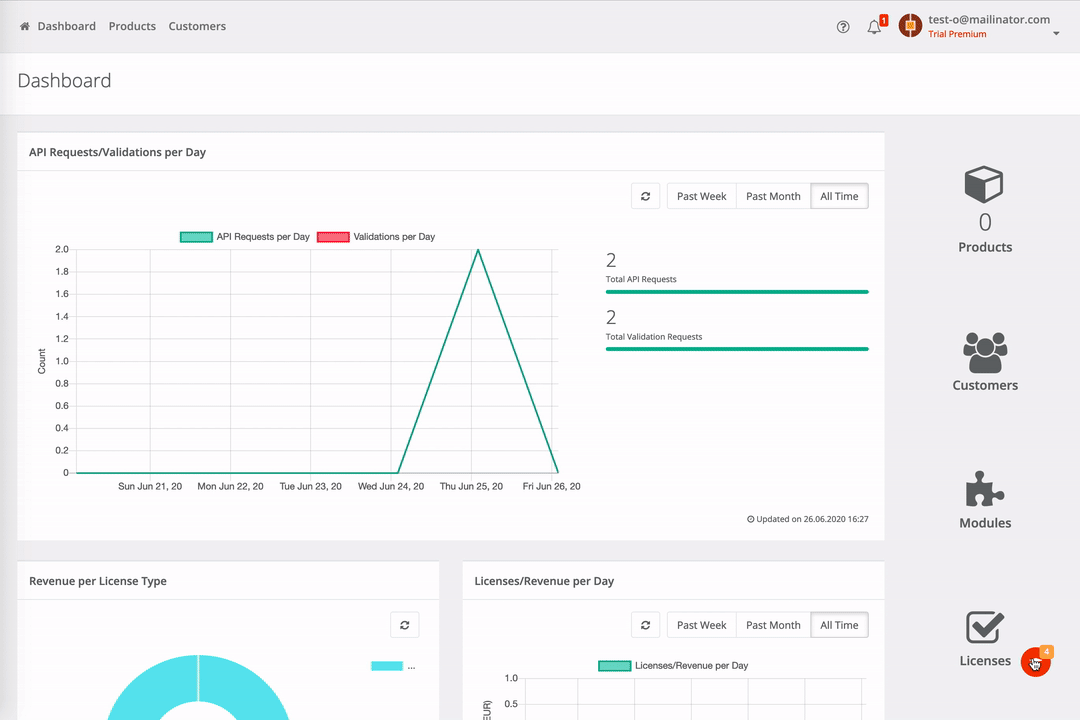
Task: Click the Licenses label in the sidebar
Action: coord(985,661)
